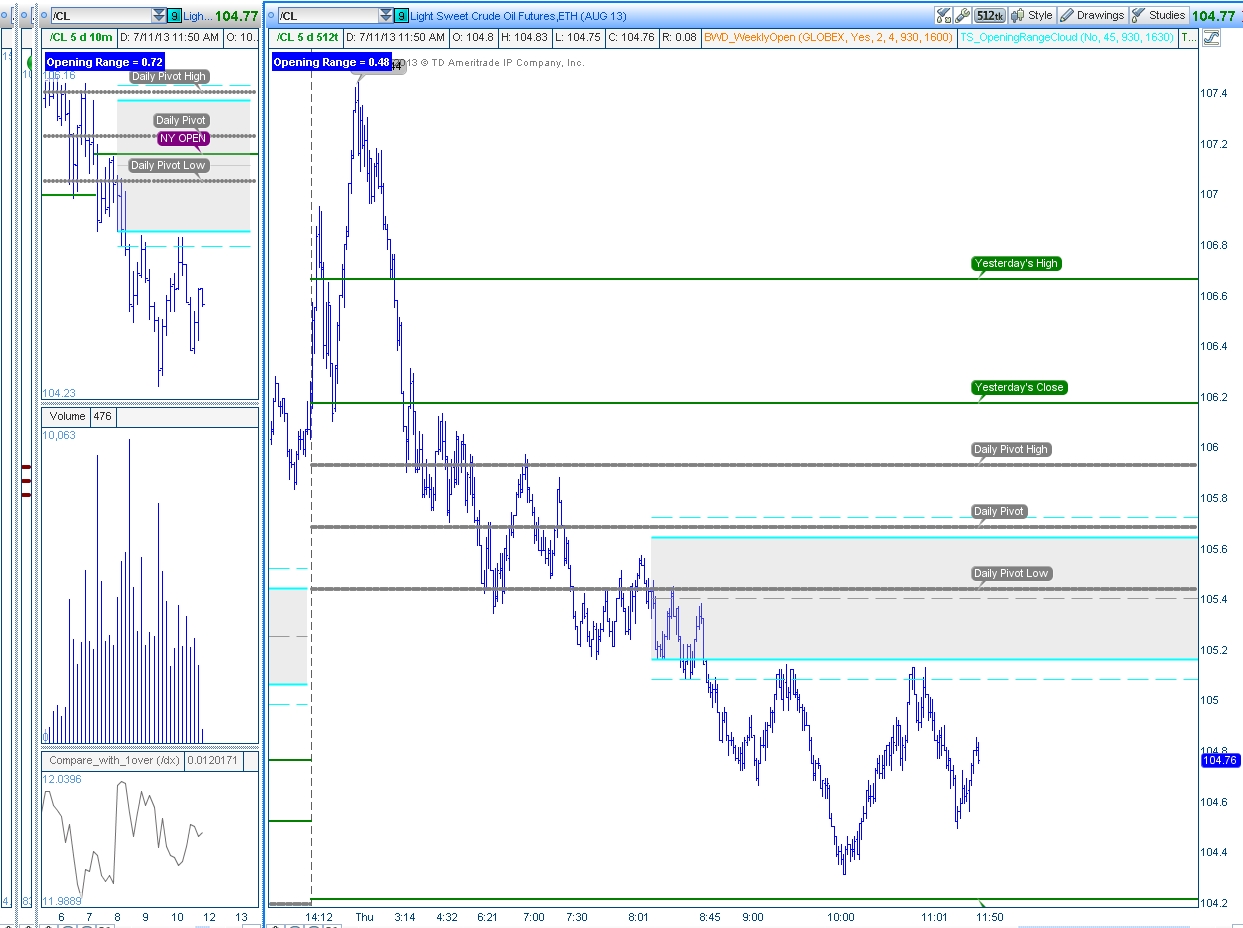Click the NY OPEN purple label
Viewport: 1243px width, 928px height.
click(183, 138)
